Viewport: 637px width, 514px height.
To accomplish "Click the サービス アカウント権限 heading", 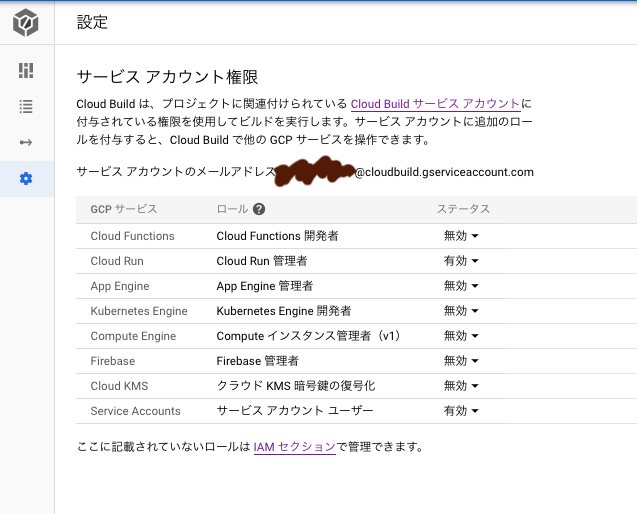I will (167, 77).
